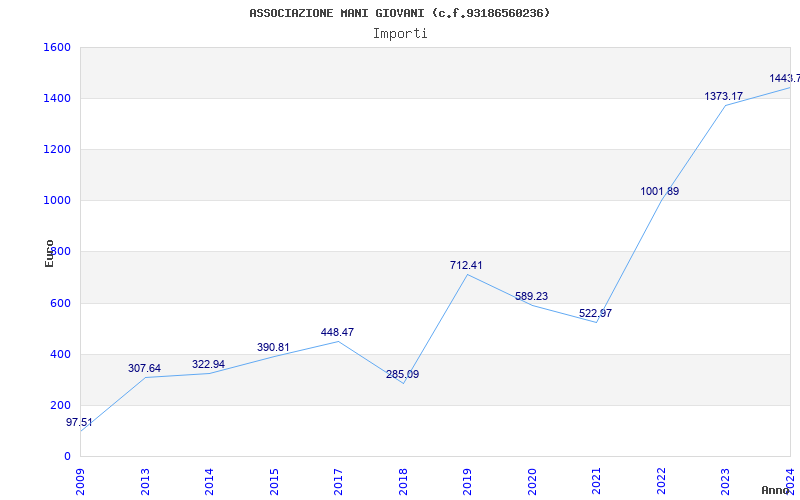
Task: Click x-axis year 2017
Action: tap(338, 482)
